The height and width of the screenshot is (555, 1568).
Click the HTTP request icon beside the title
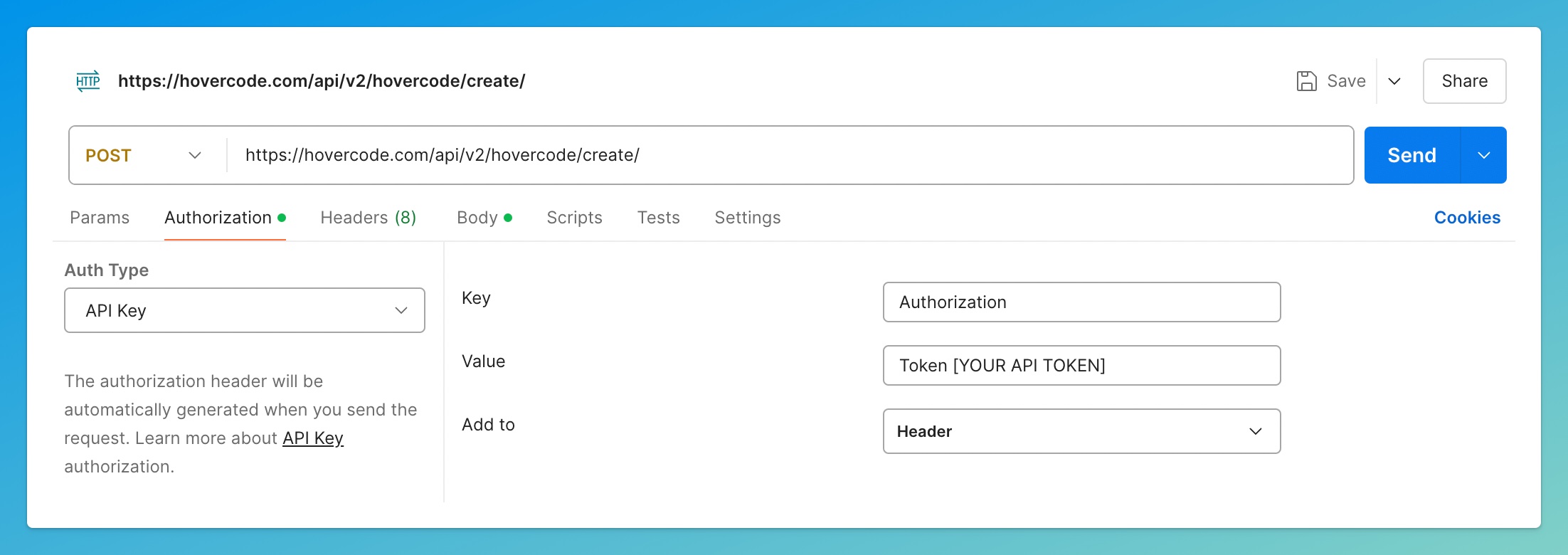(x=88, y=81)
